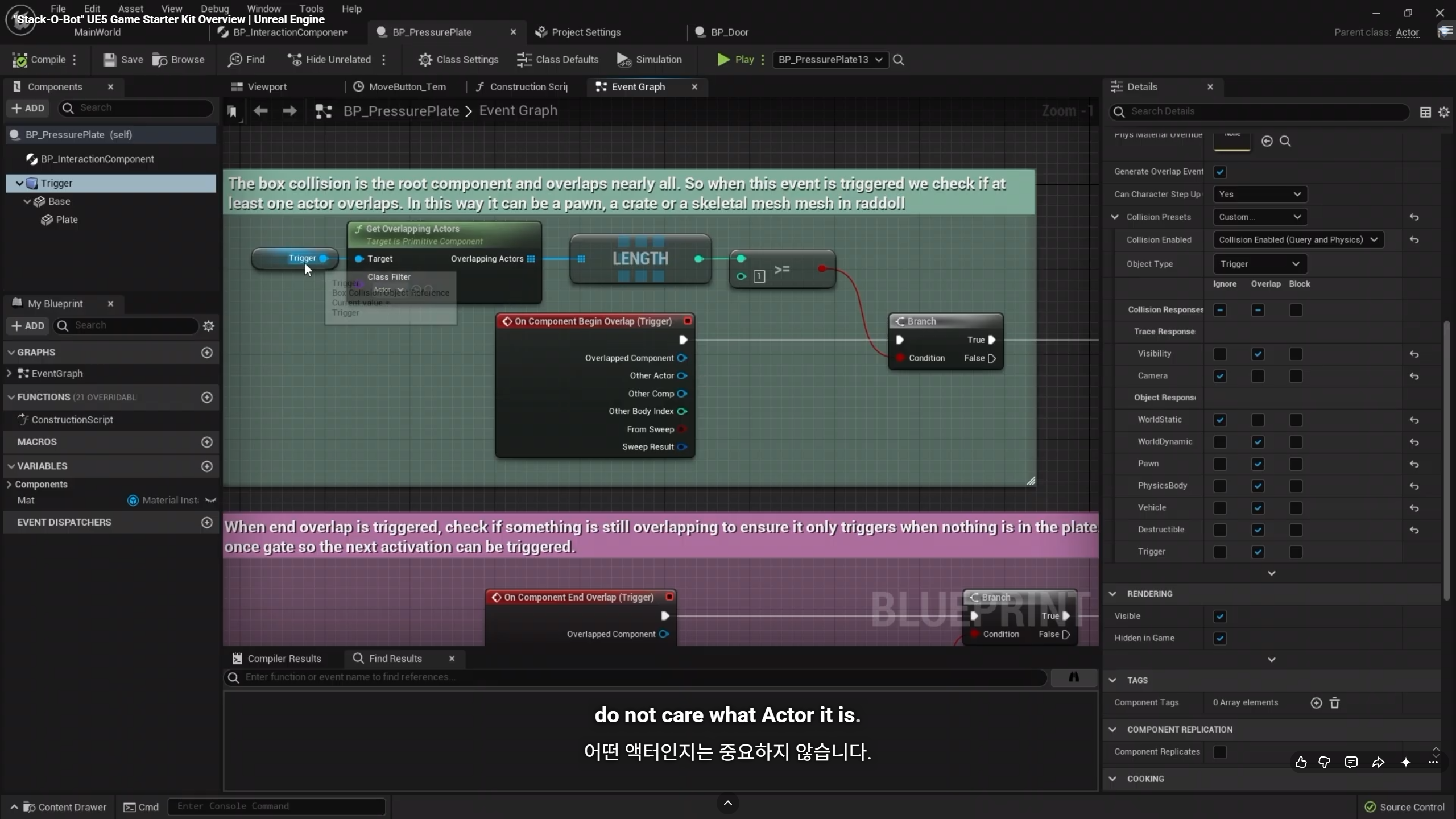Screen dimensions: 1456x819
Task: Switch to Compiler Results tab
Action: [x=277, y=659]
